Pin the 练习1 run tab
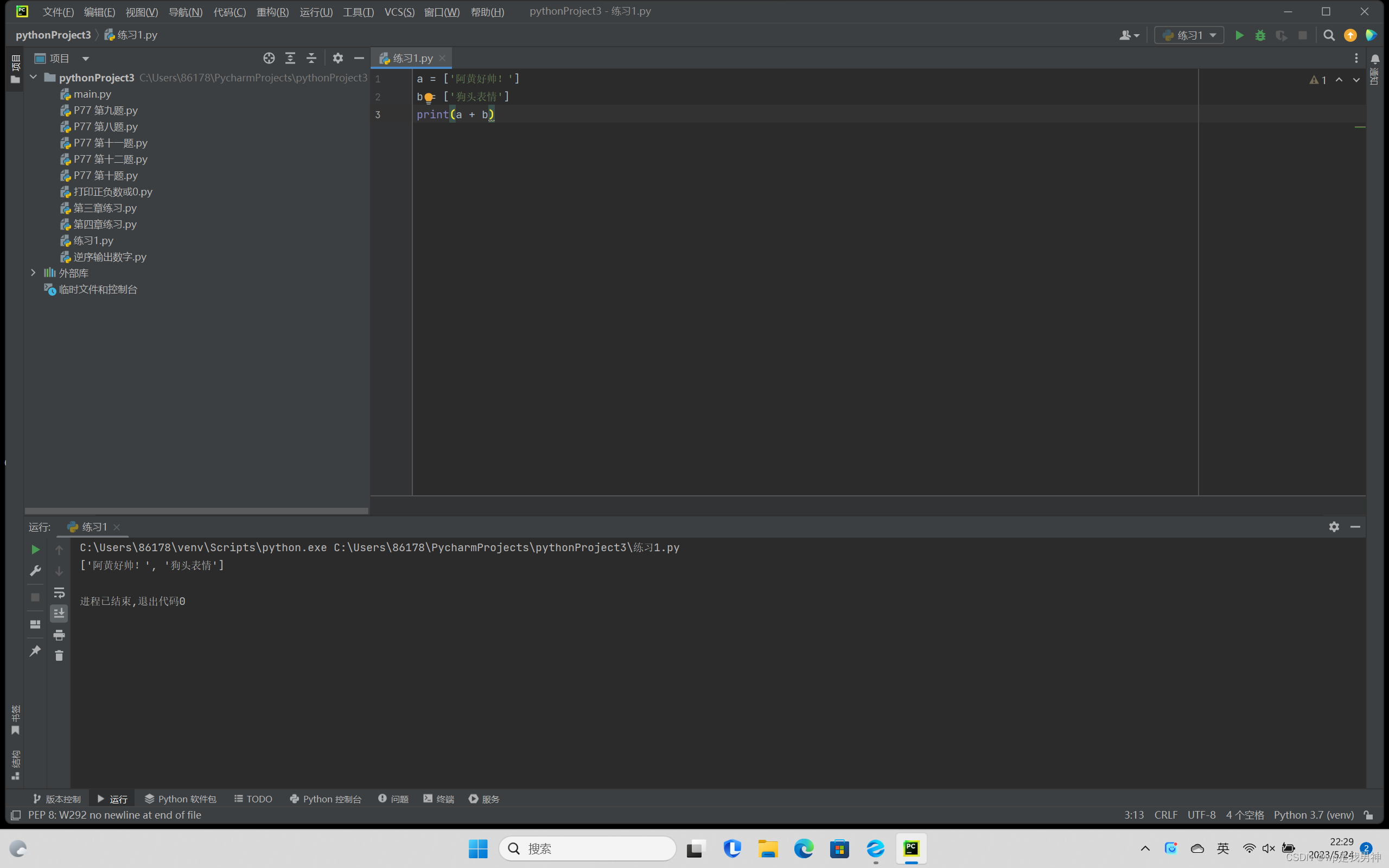 click(x=35, y=650)
